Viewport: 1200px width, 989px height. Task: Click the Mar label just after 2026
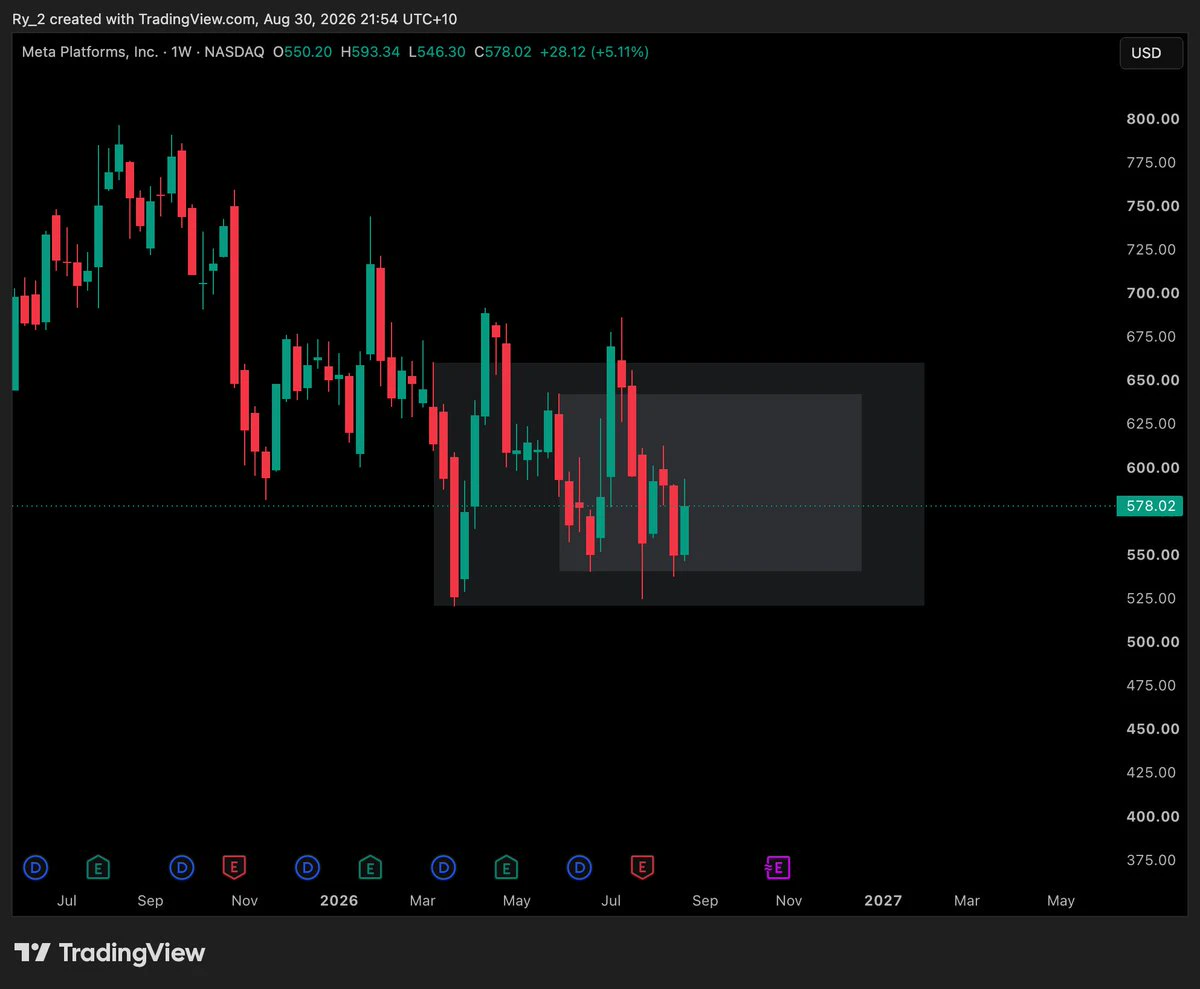(422, 901)
